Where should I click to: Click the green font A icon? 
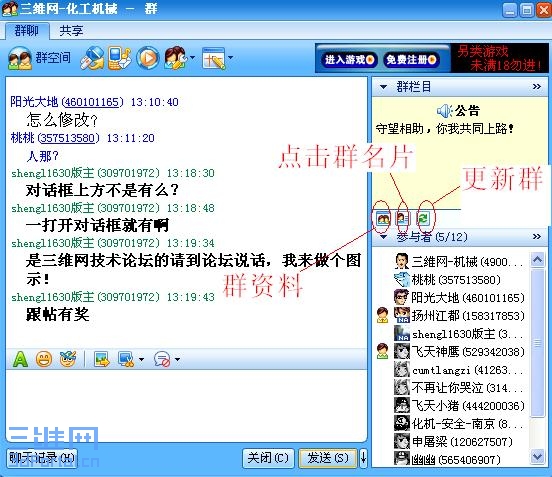click(x=20, y=359)
